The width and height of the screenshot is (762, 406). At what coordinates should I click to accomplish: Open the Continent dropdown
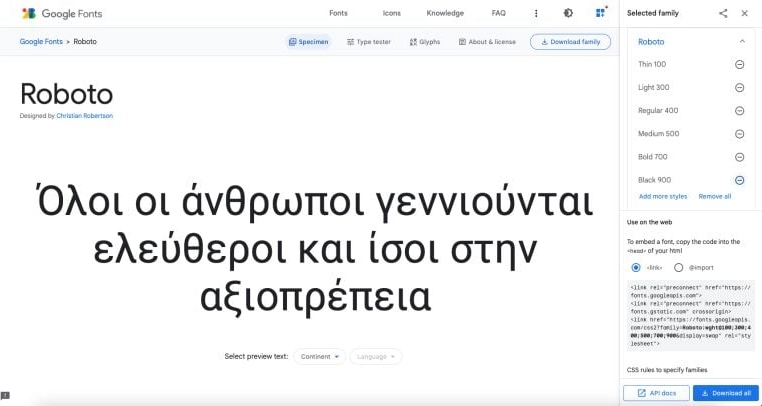pyautogui.click(x=319, y=356)
